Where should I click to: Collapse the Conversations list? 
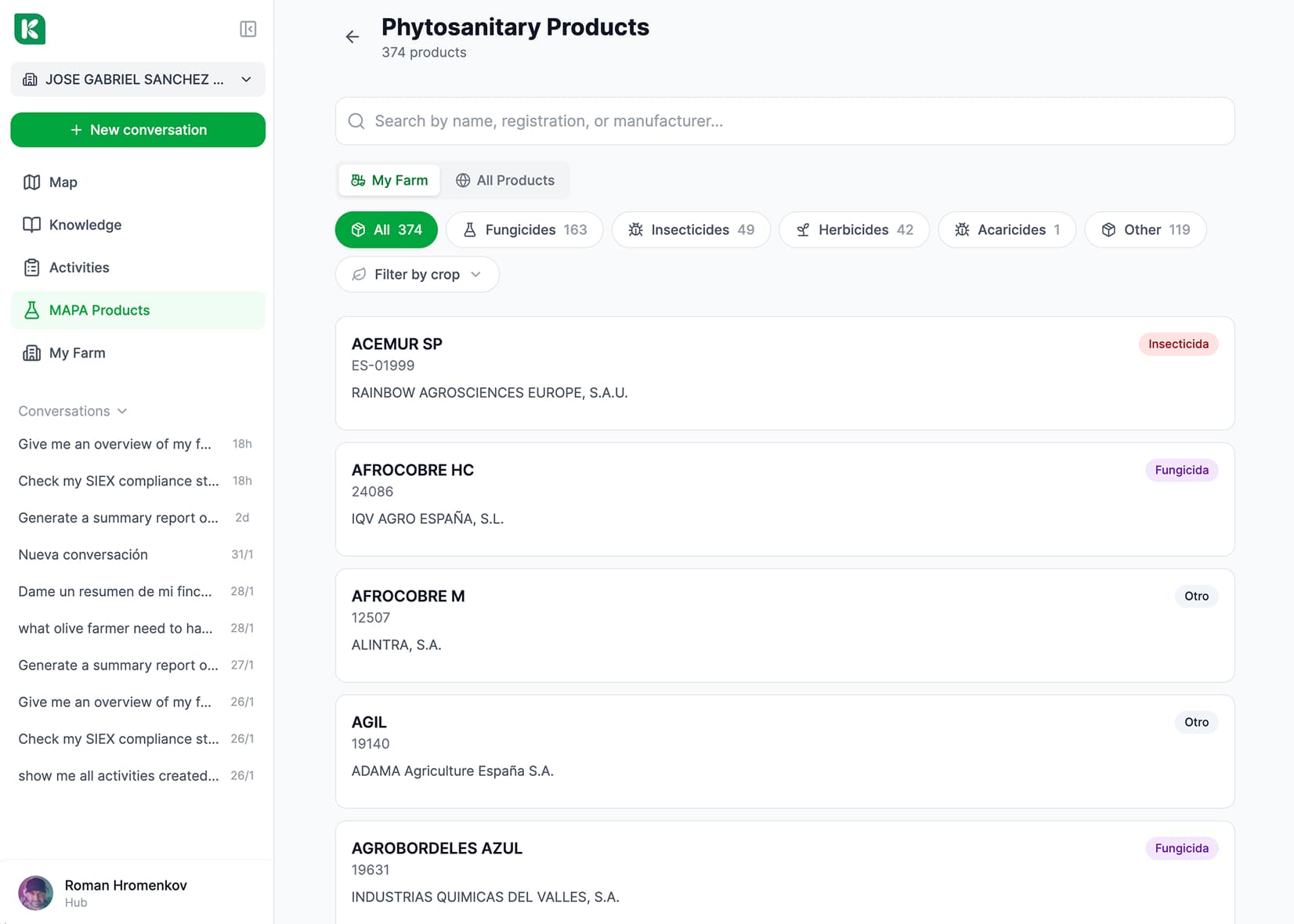[x=122, y=410]
